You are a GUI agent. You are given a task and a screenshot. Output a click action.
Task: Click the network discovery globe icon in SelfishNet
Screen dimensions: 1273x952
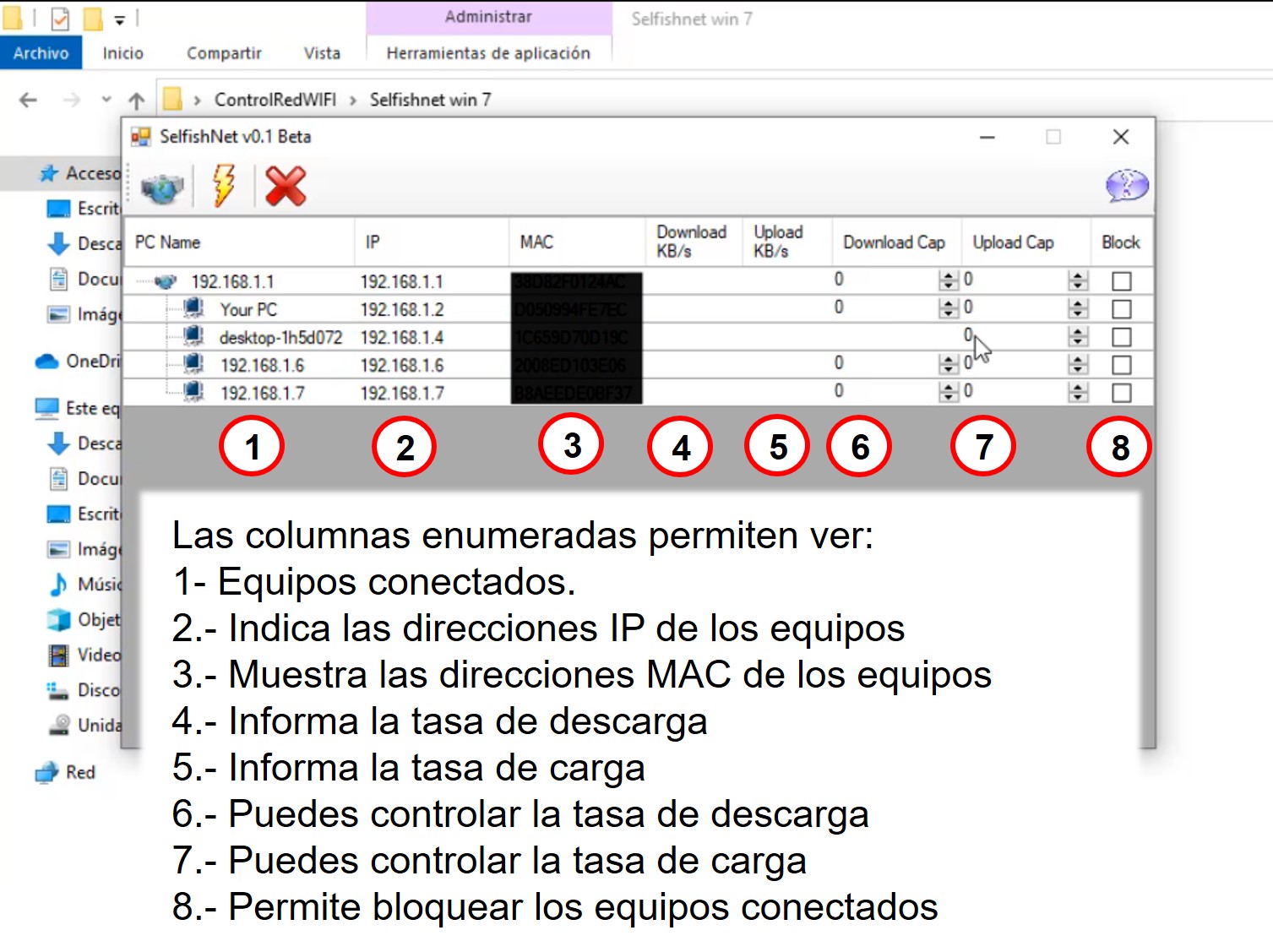click(162, 187)
